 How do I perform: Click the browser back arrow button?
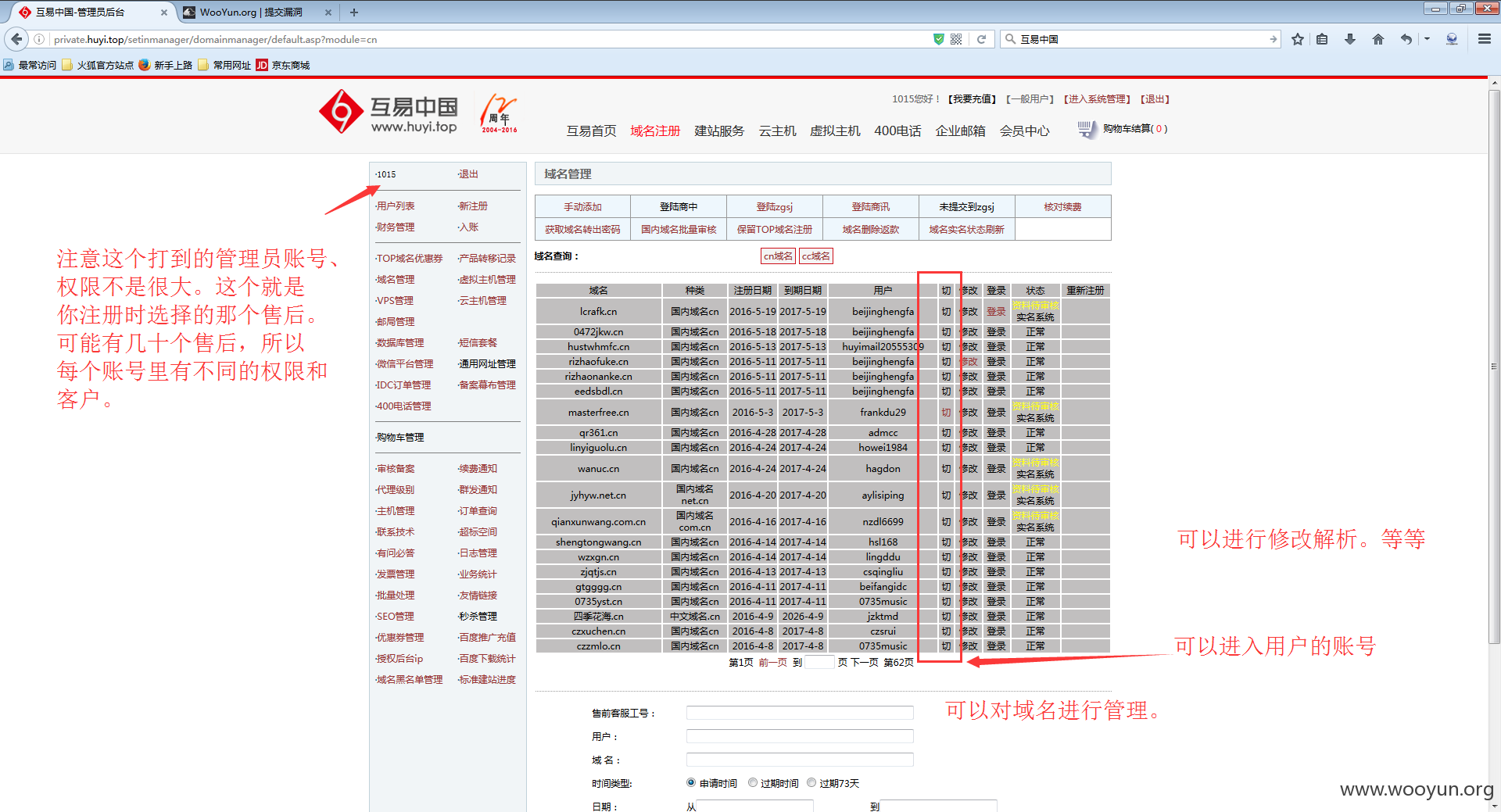(x=16, y=39)
